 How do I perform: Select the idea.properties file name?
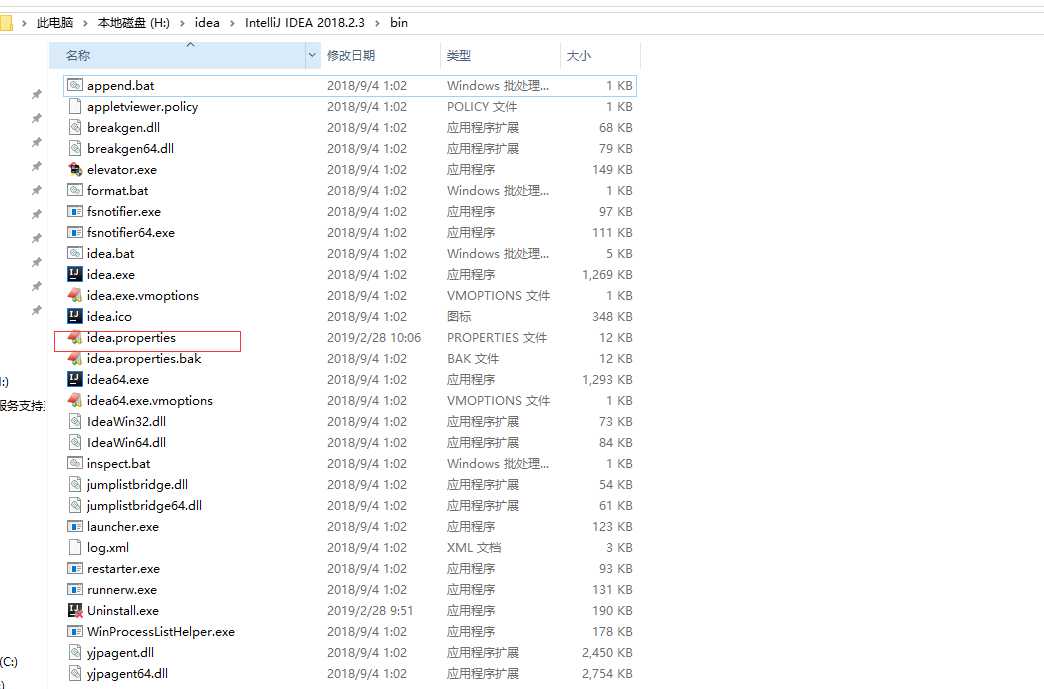tap(131, 338)
